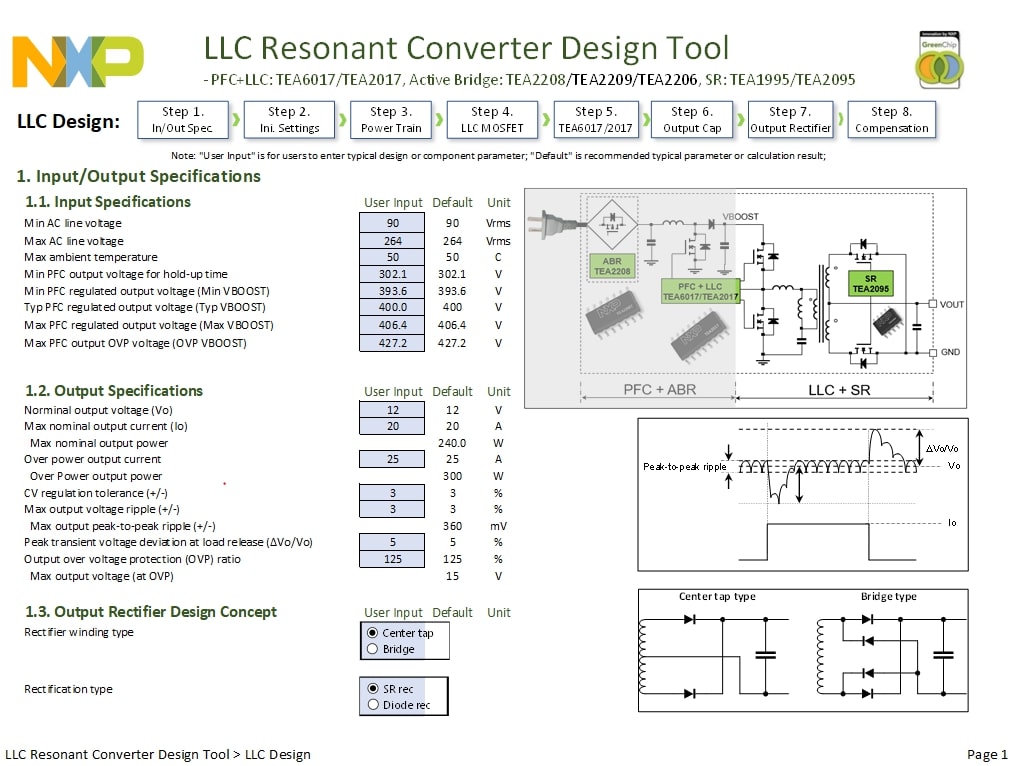Select the OVP ratio input cell
The height and width of the screenshot is (766, 1016).
[x=392, y=559]
